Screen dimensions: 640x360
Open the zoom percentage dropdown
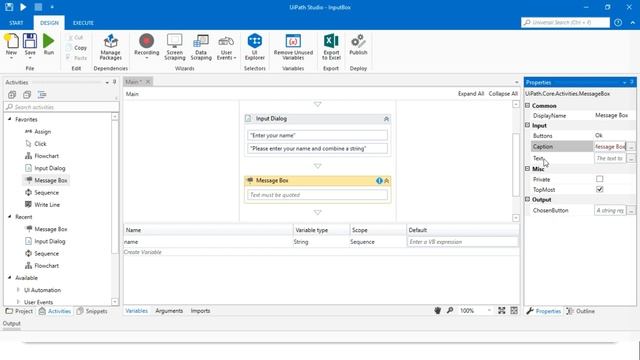(x=489, y=311)
